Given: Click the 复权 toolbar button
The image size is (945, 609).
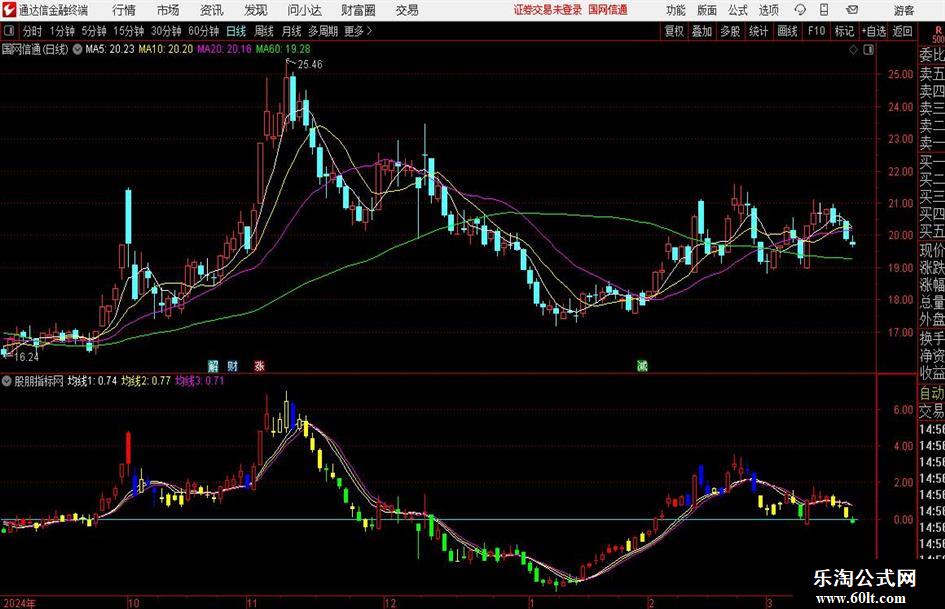Looking at the screenshot, I should pos(674,31).
